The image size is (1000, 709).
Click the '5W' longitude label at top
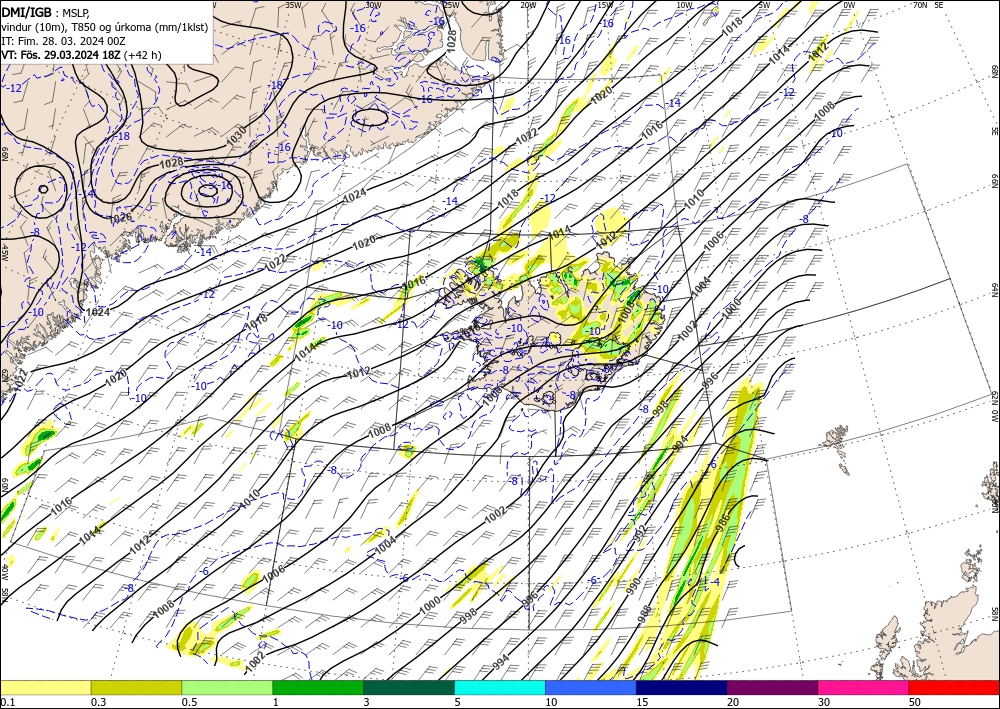tap(765, 5)
